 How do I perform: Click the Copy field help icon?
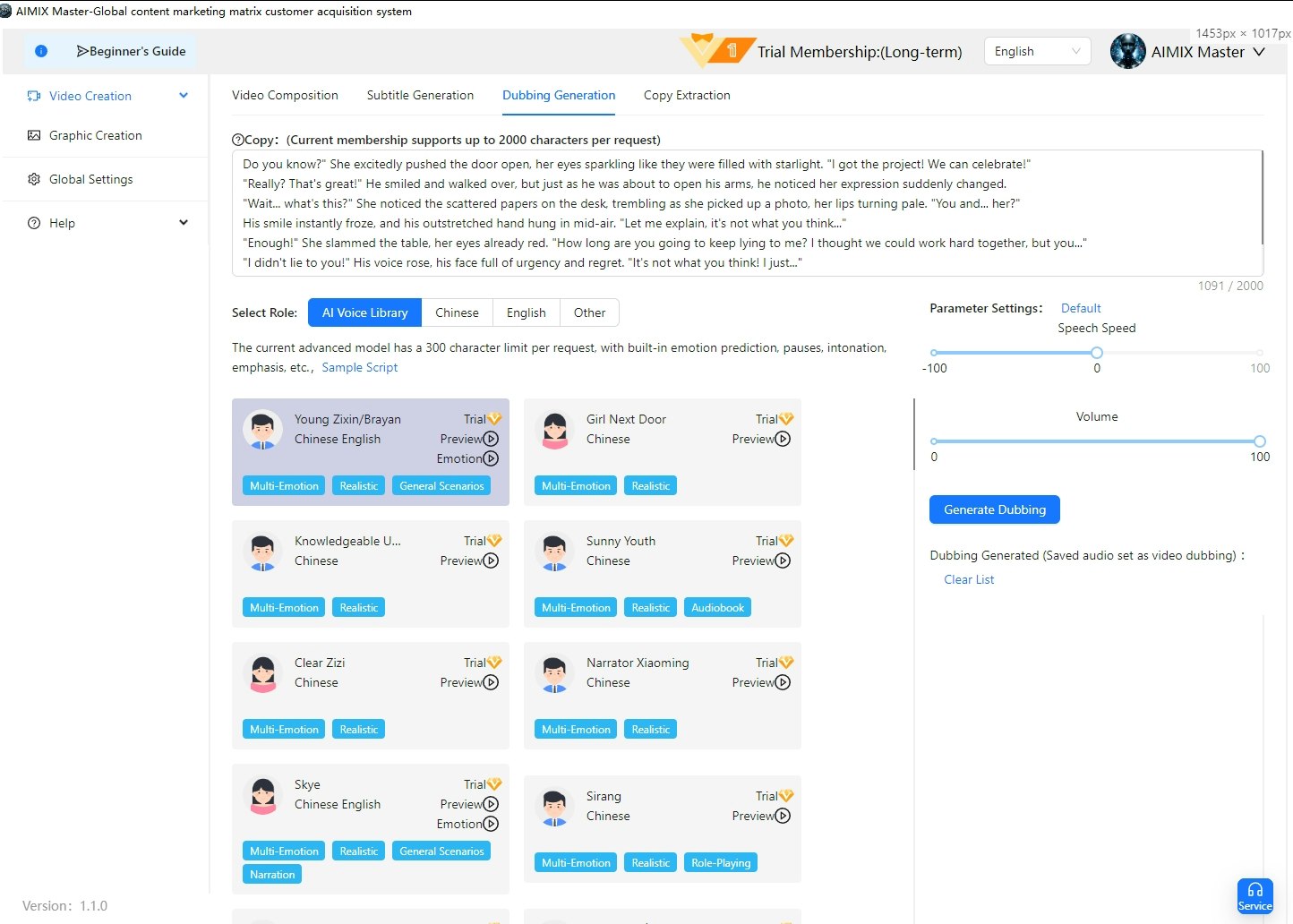point(238,140)
